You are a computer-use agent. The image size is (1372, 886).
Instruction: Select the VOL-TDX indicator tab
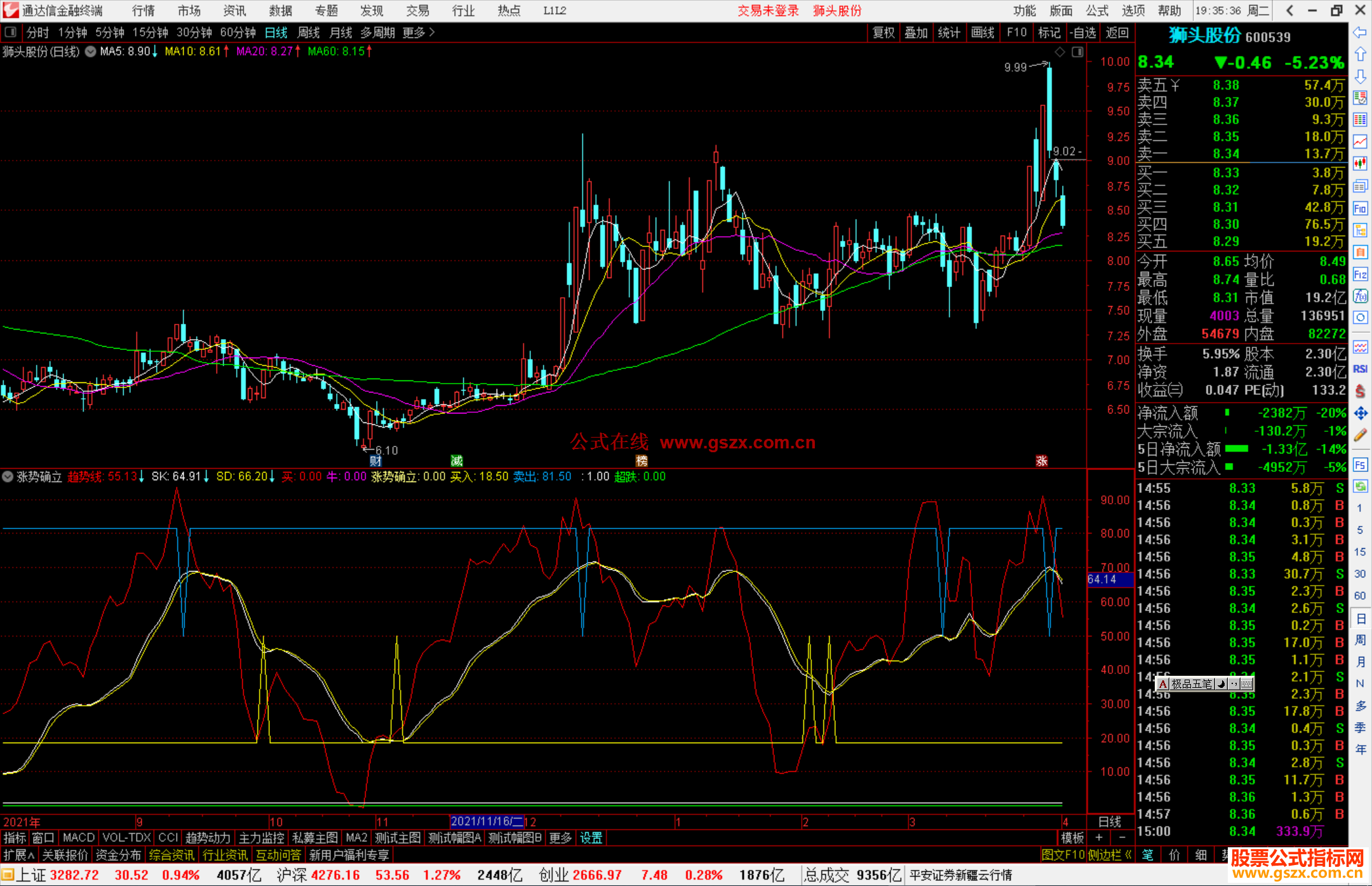click(x=127, y=838)
